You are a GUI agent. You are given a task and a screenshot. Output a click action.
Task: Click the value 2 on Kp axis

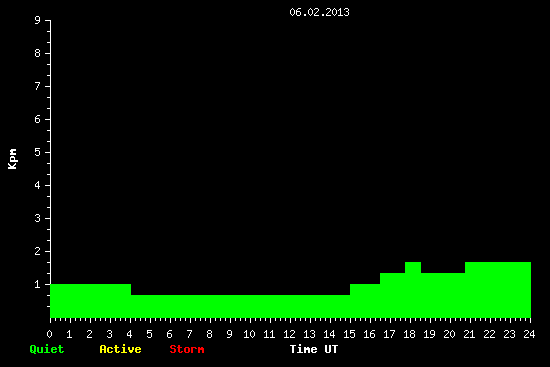(x=37, y=251)
